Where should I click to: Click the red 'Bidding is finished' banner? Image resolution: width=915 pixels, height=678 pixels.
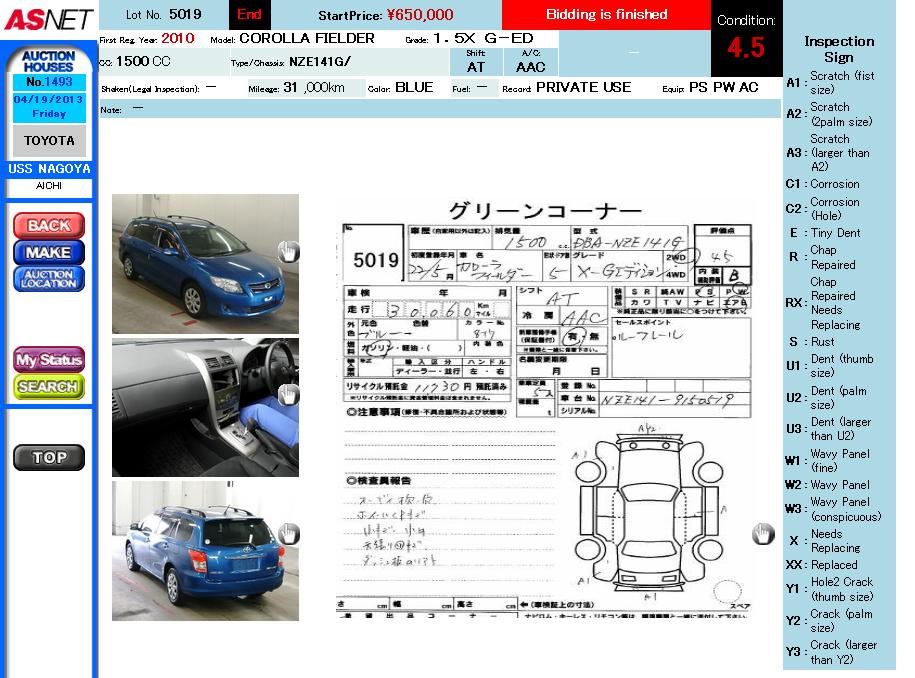(606, 15)
